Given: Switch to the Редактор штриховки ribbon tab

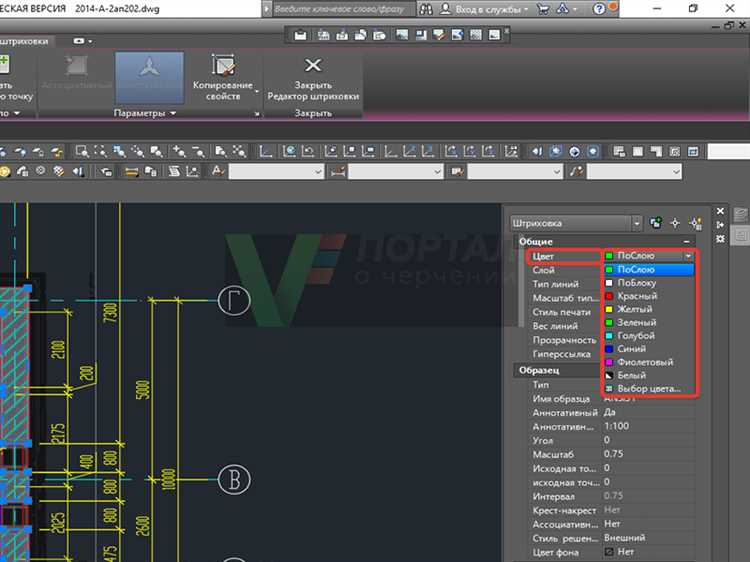Looking at the screenshot, I should click(24, 41).
